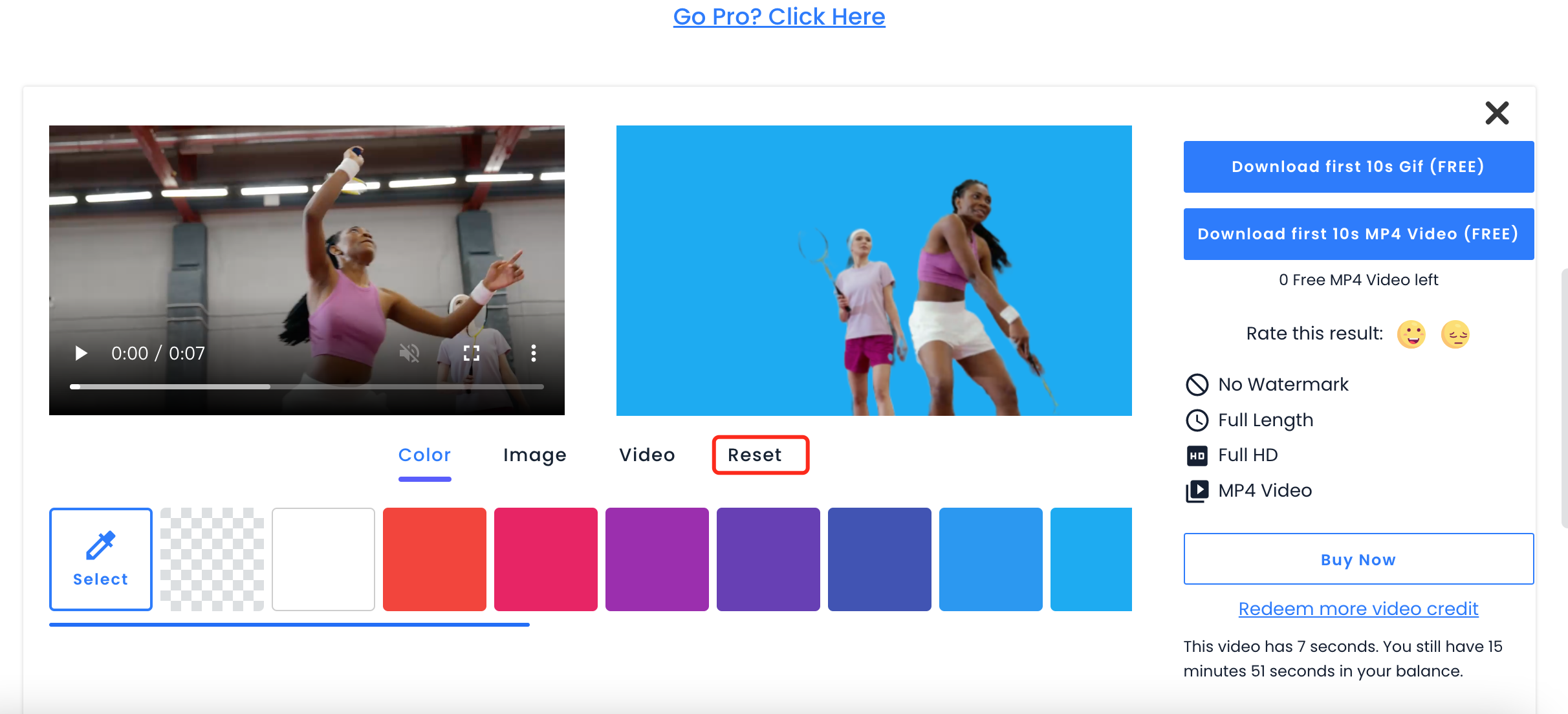Click the Full HD icon
This screenshot has width=1568, height=714.
(x=1197, y=456)
